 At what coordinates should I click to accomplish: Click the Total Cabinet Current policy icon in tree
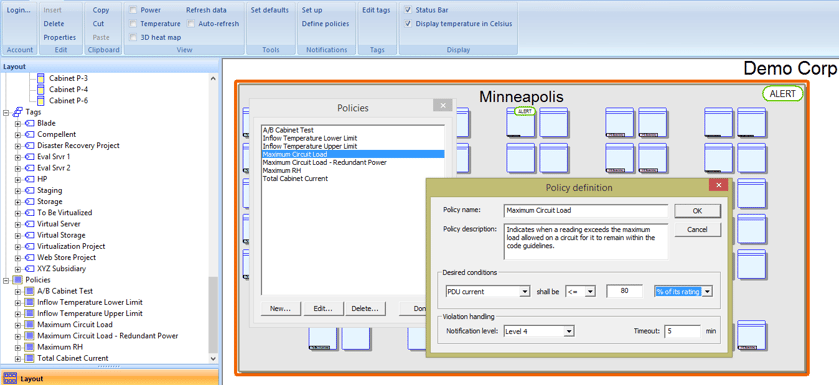[x=29, y=358]
